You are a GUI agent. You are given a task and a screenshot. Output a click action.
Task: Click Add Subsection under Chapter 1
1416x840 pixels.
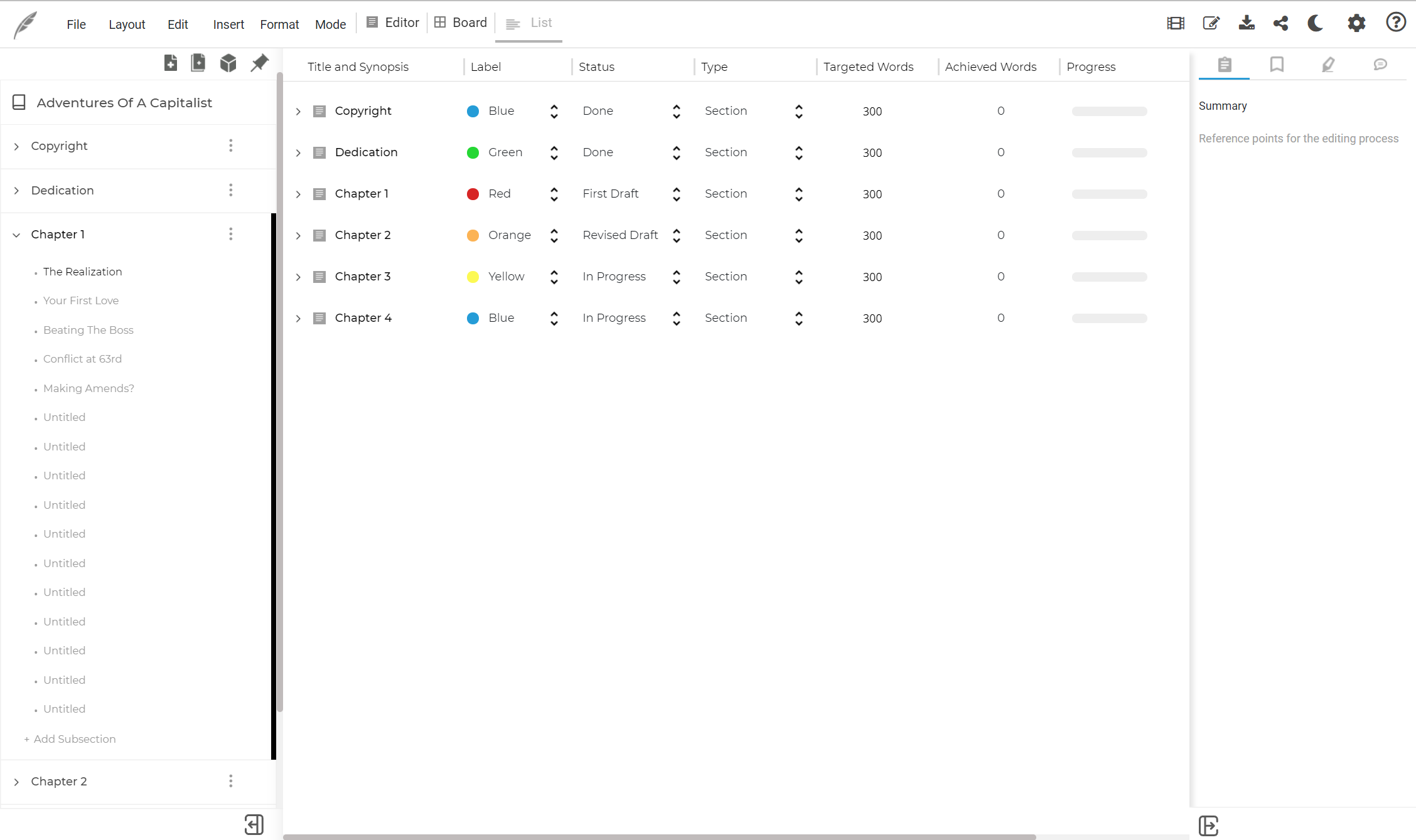tap(70, 739)
